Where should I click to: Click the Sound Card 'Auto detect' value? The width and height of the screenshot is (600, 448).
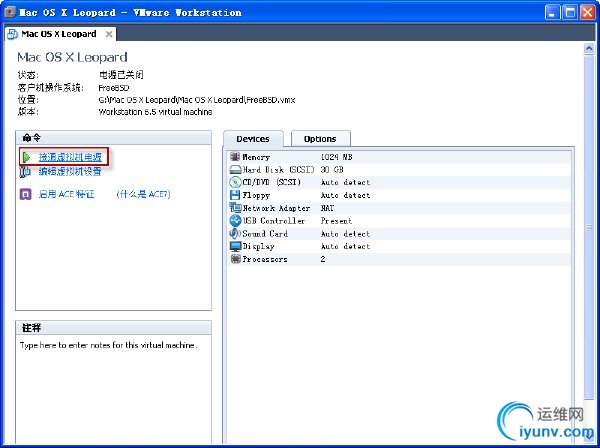(x=345, y=234)
